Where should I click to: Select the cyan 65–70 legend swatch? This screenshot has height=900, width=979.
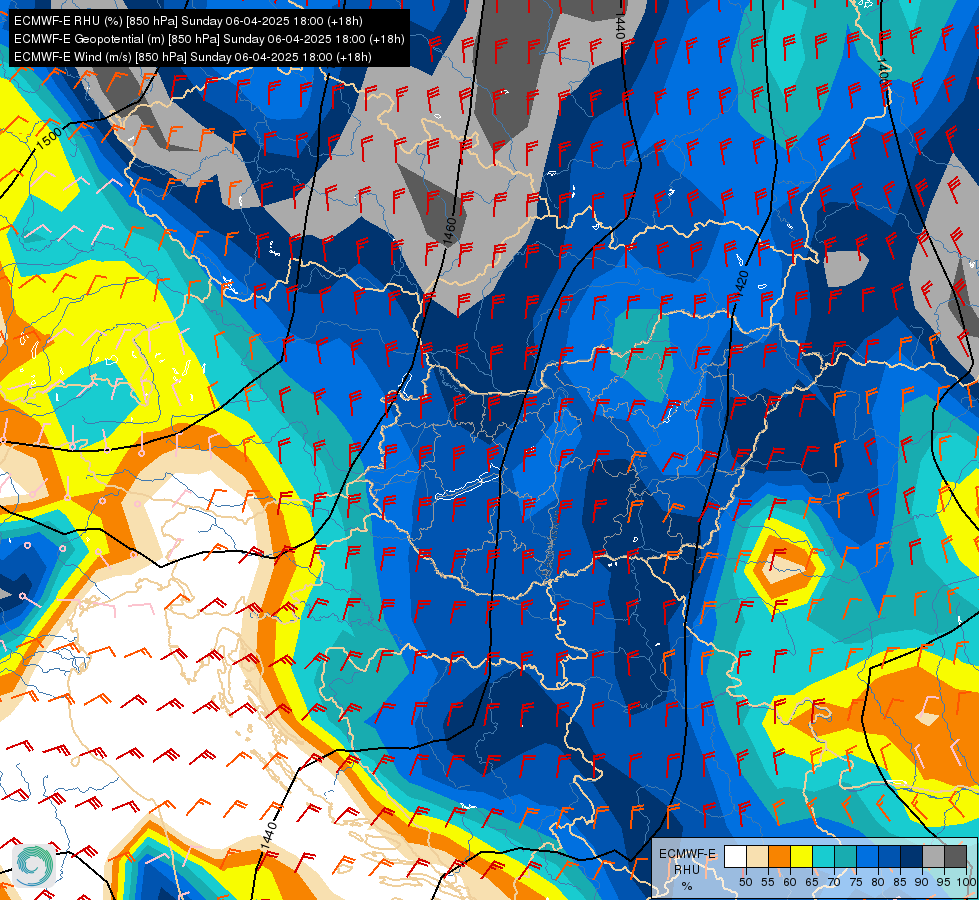pos(824,856)
